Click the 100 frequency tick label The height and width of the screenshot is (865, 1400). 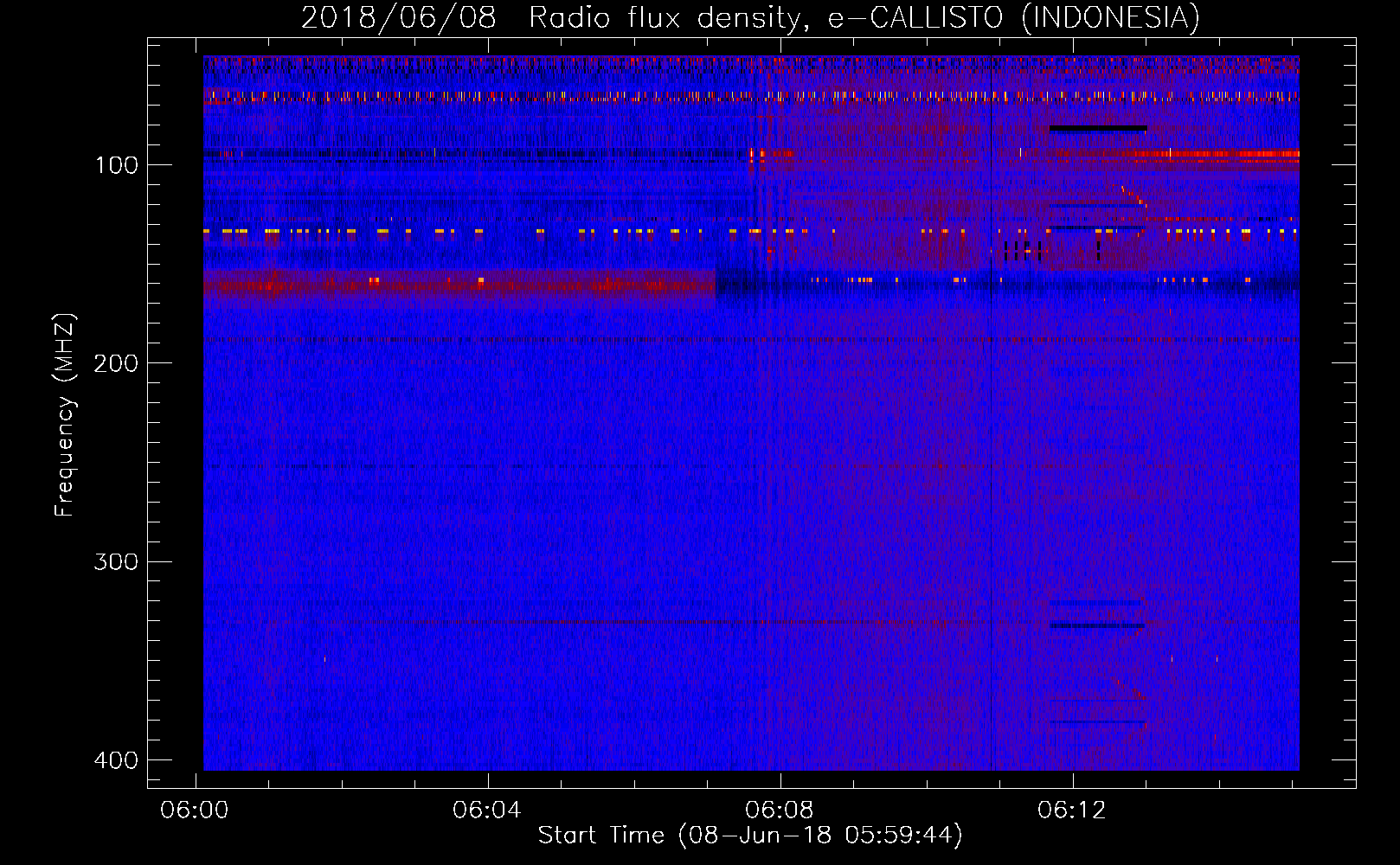[117, 165]
